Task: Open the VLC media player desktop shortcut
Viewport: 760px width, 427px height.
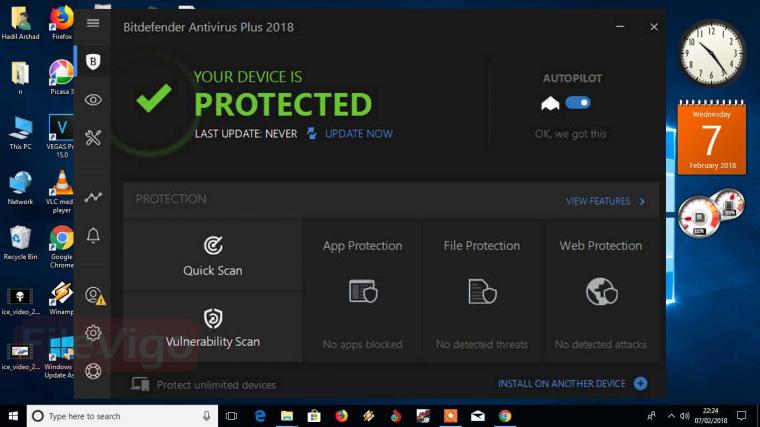Action: coord(60,192)
